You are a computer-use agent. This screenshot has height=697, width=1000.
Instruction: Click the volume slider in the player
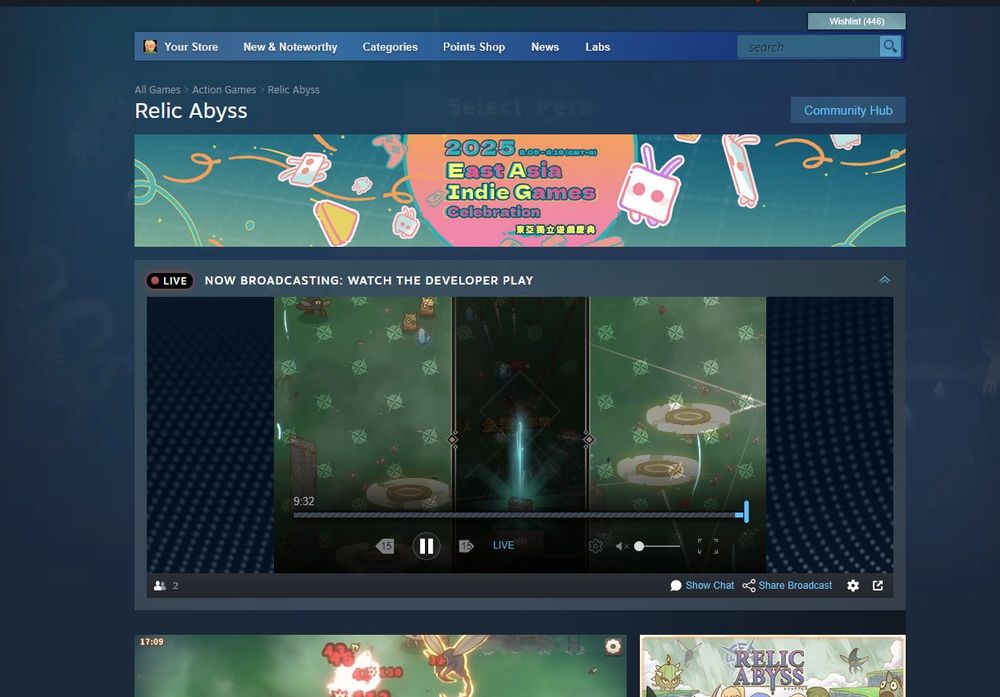(657, 546)
